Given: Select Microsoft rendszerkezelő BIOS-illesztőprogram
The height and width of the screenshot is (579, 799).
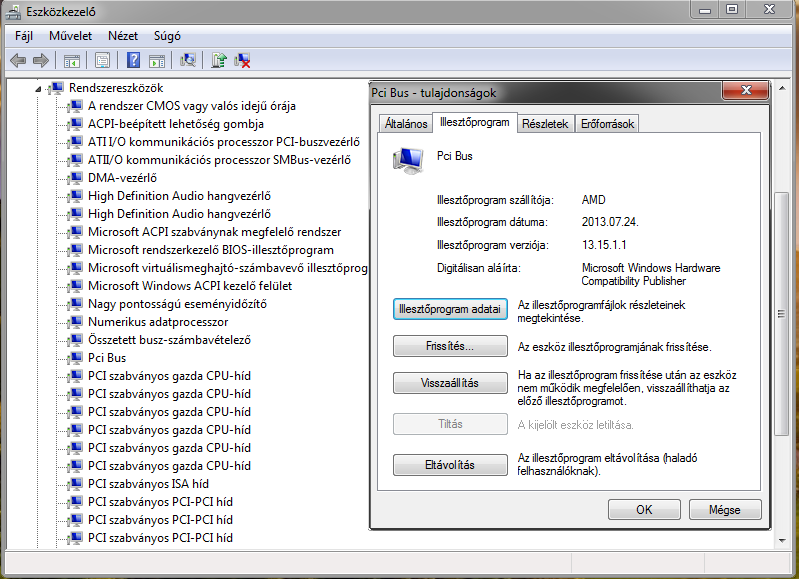Looking at the screenshot, I should pos(211,250).
